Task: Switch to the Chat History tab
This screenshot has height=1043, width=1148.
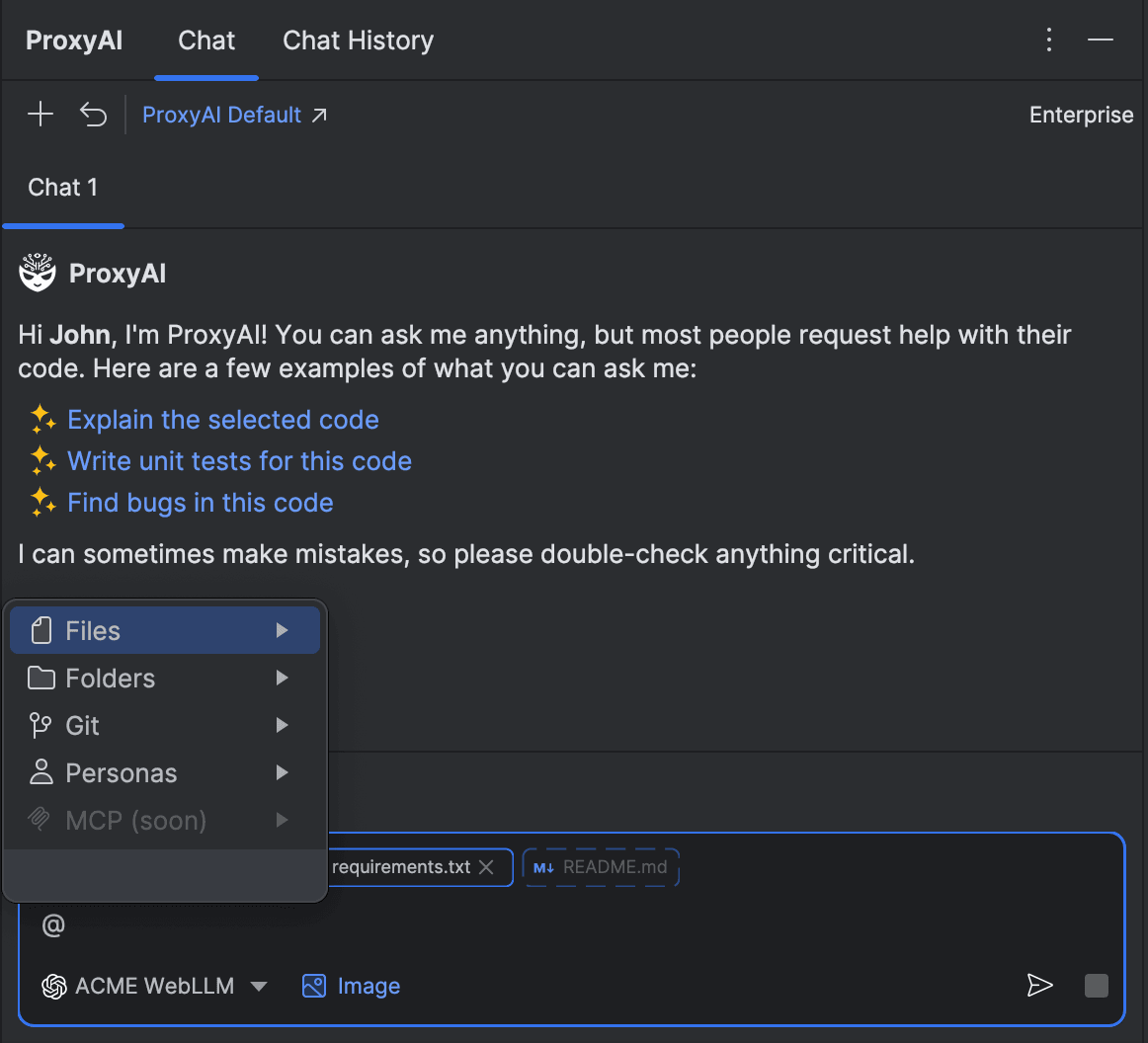Action: pyautogui.click(x=358, y=40)
